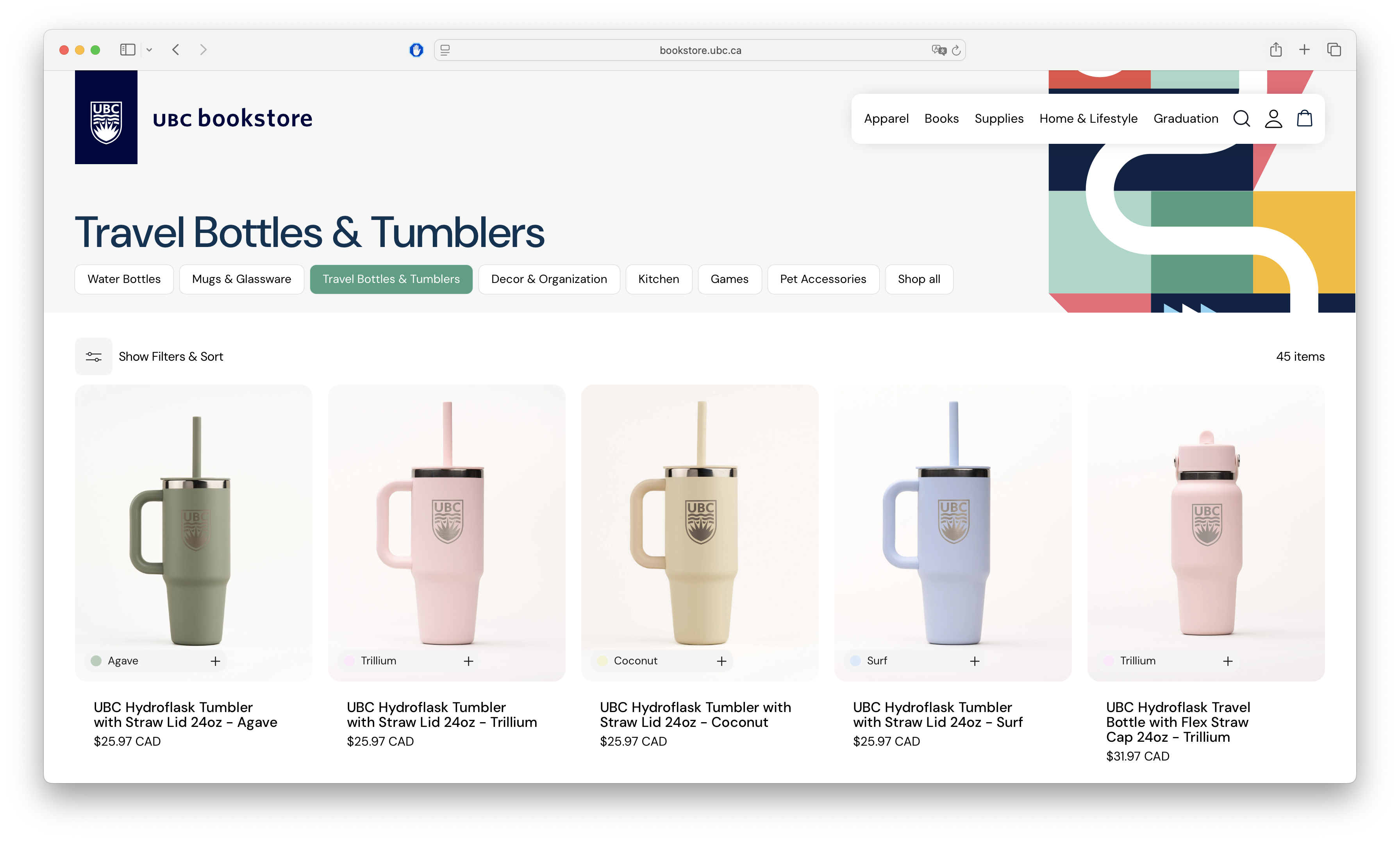Open the beige Coconut tumbler image
The height and width of the screenshot is (841, 1400).
[700, 533]
